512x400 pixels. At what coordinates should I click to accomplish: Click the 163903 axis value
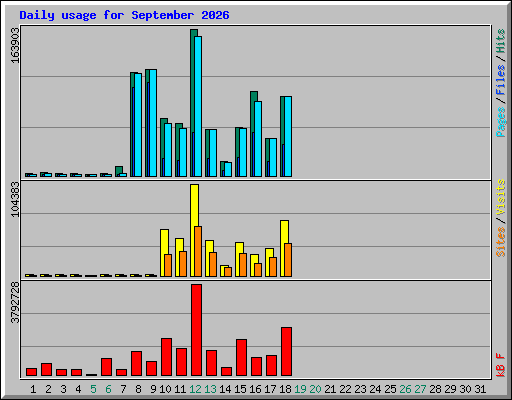pyautogui.click(x=15, y=45)
